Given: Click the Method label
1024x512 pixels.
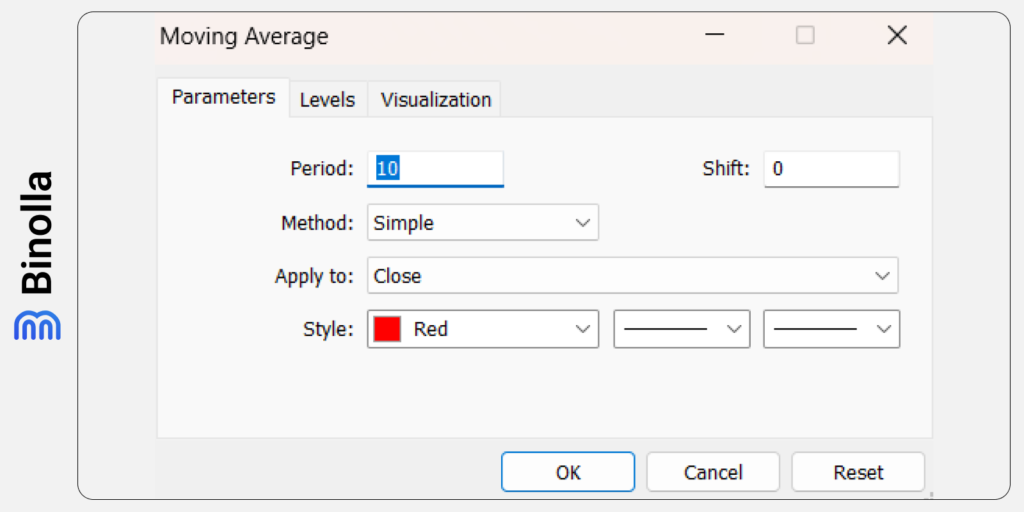Looking at the screenshot, I should [317, 223].
